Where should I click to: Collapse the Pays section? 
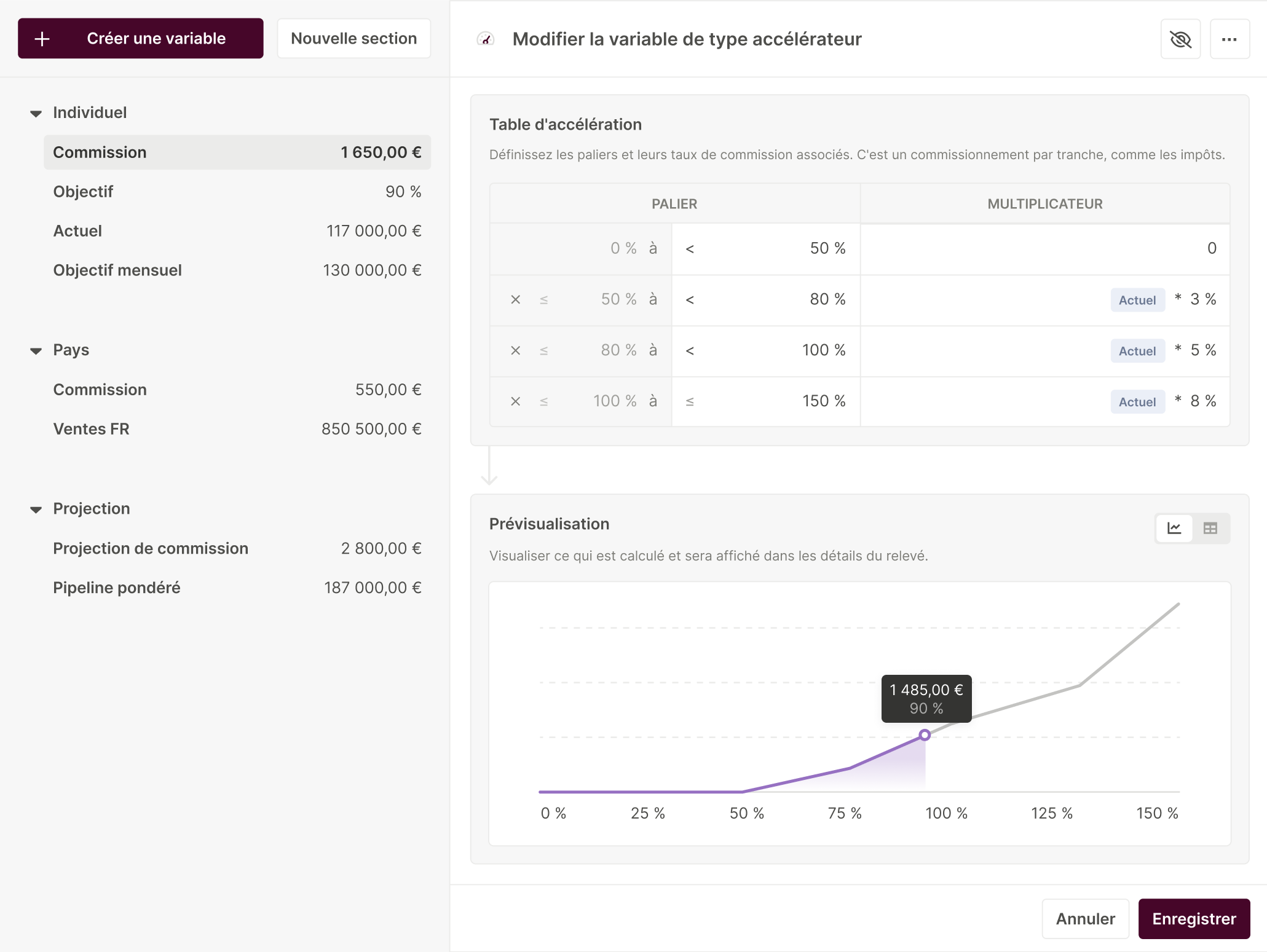36,351
